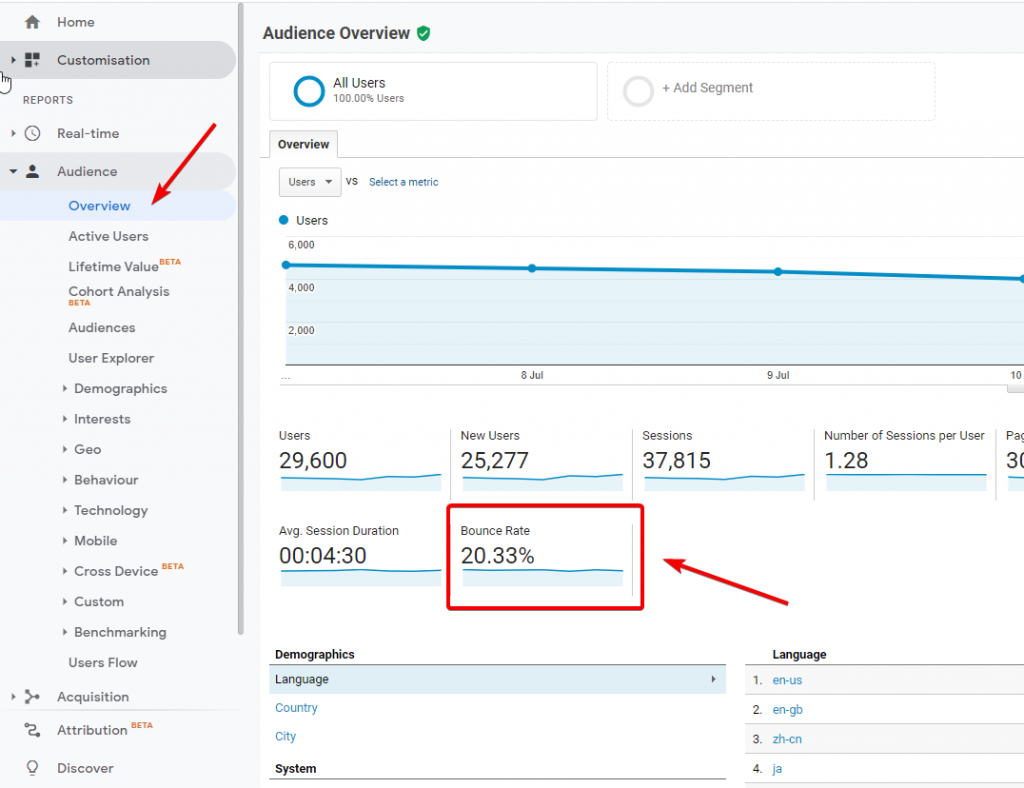1024x788 pixels.
Task: Open the Users metric dropdown
Action: [309, 182]
